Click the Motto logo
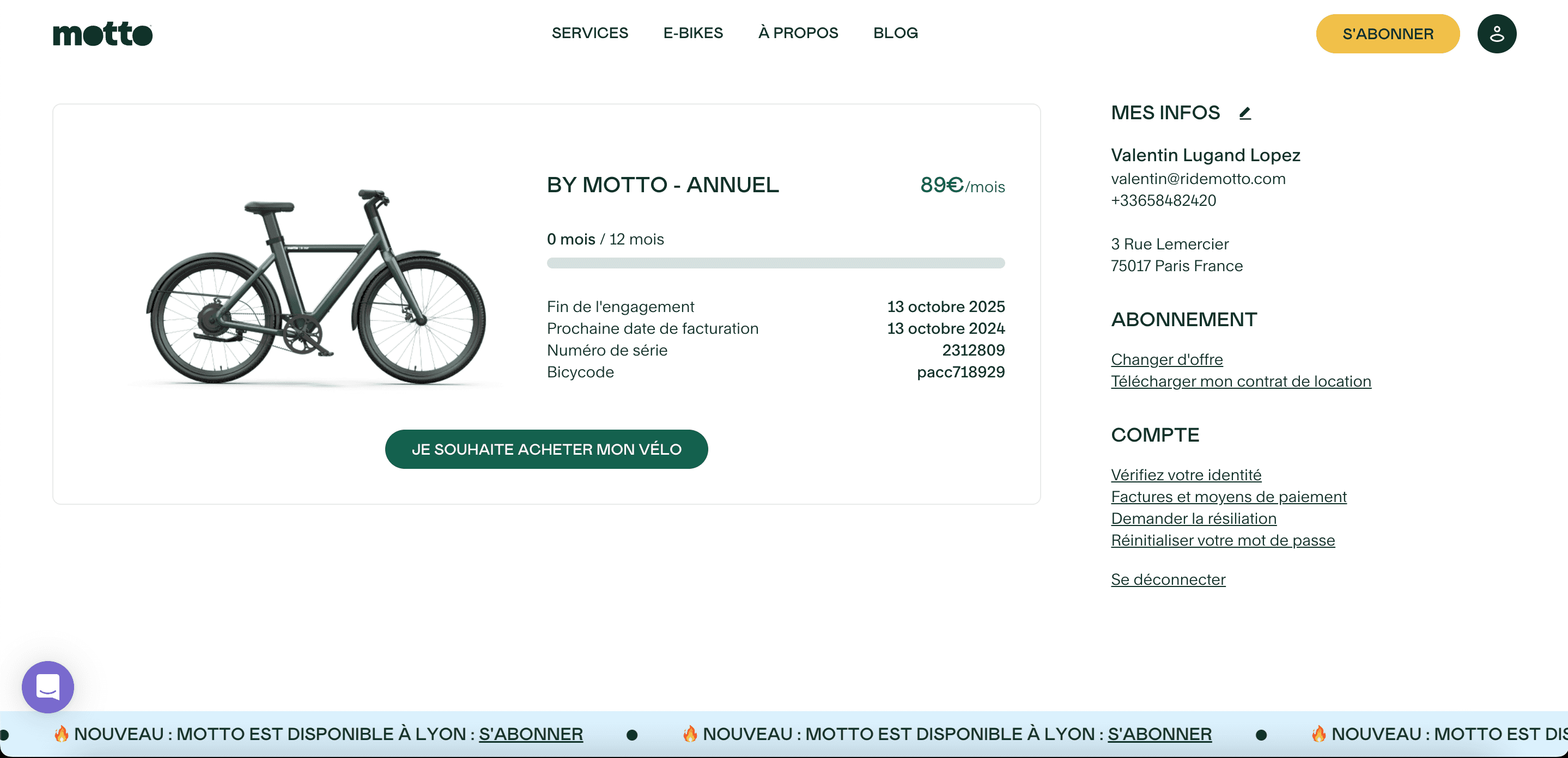 [x=102, y=34]
